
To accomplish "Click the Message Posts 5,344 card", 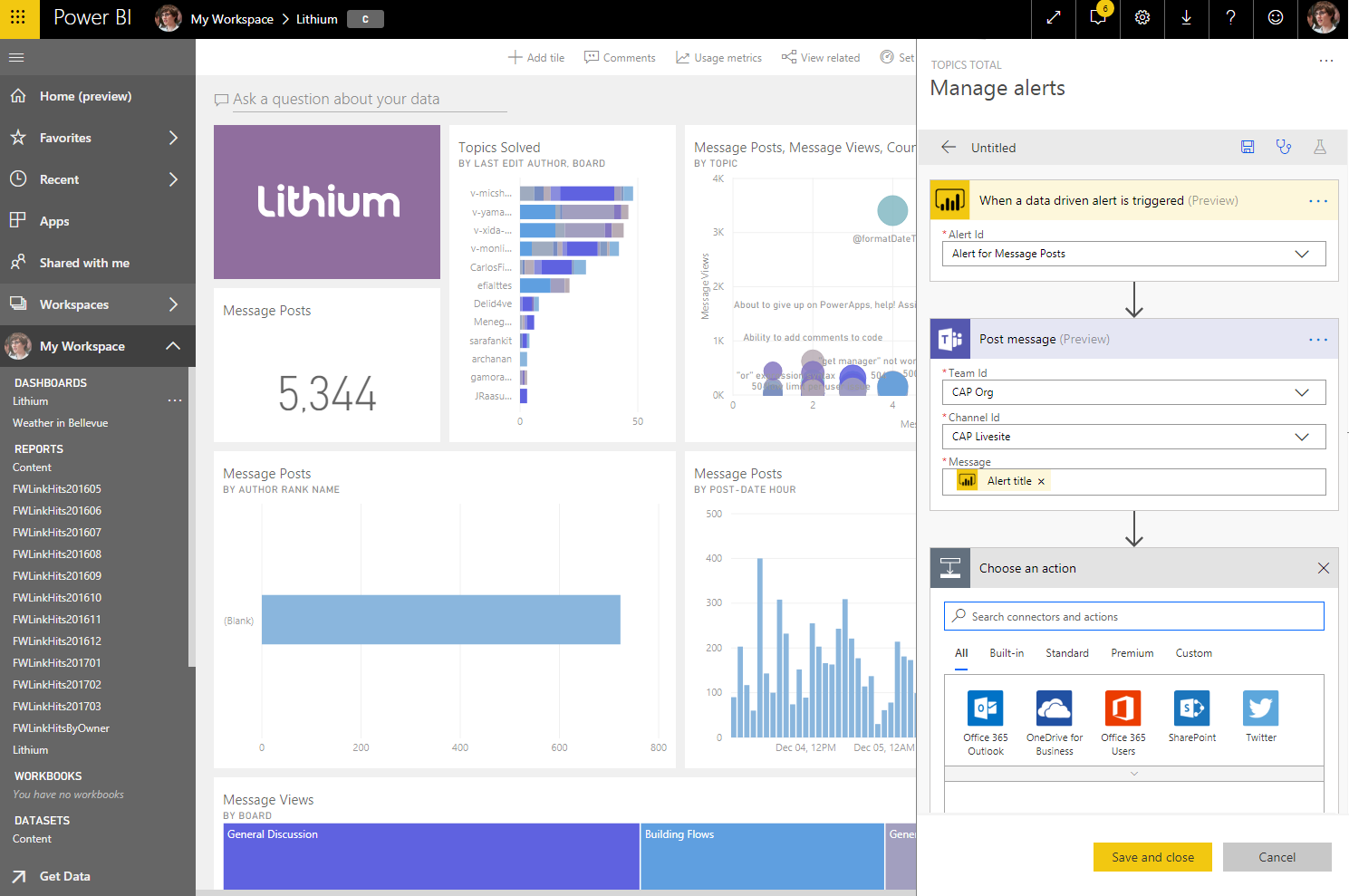I will [327, 365].
